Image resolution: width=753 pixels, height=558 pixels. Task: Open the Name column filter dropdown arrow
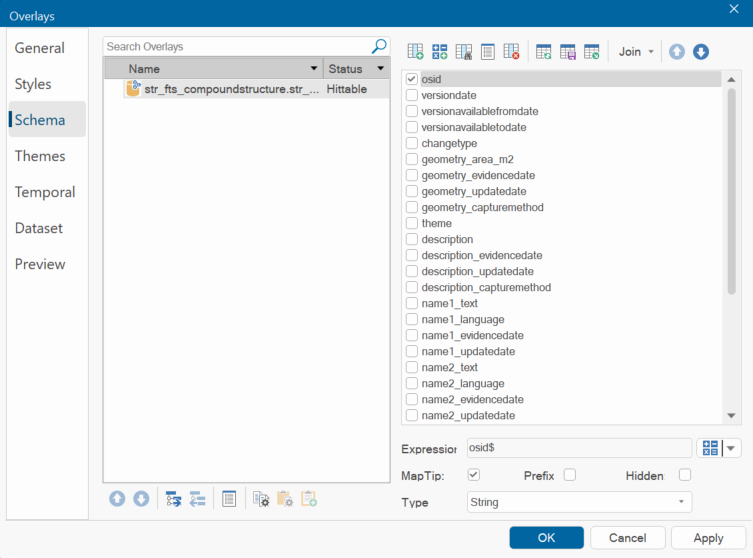point(314,68)
